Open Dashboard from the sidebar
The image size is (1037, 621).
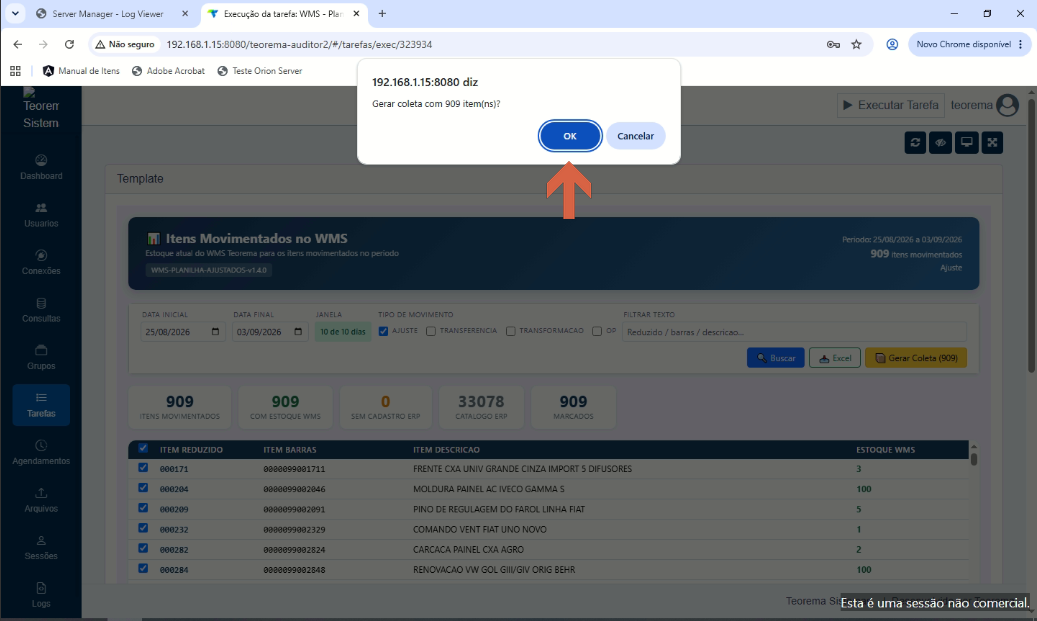pos(41,167)
